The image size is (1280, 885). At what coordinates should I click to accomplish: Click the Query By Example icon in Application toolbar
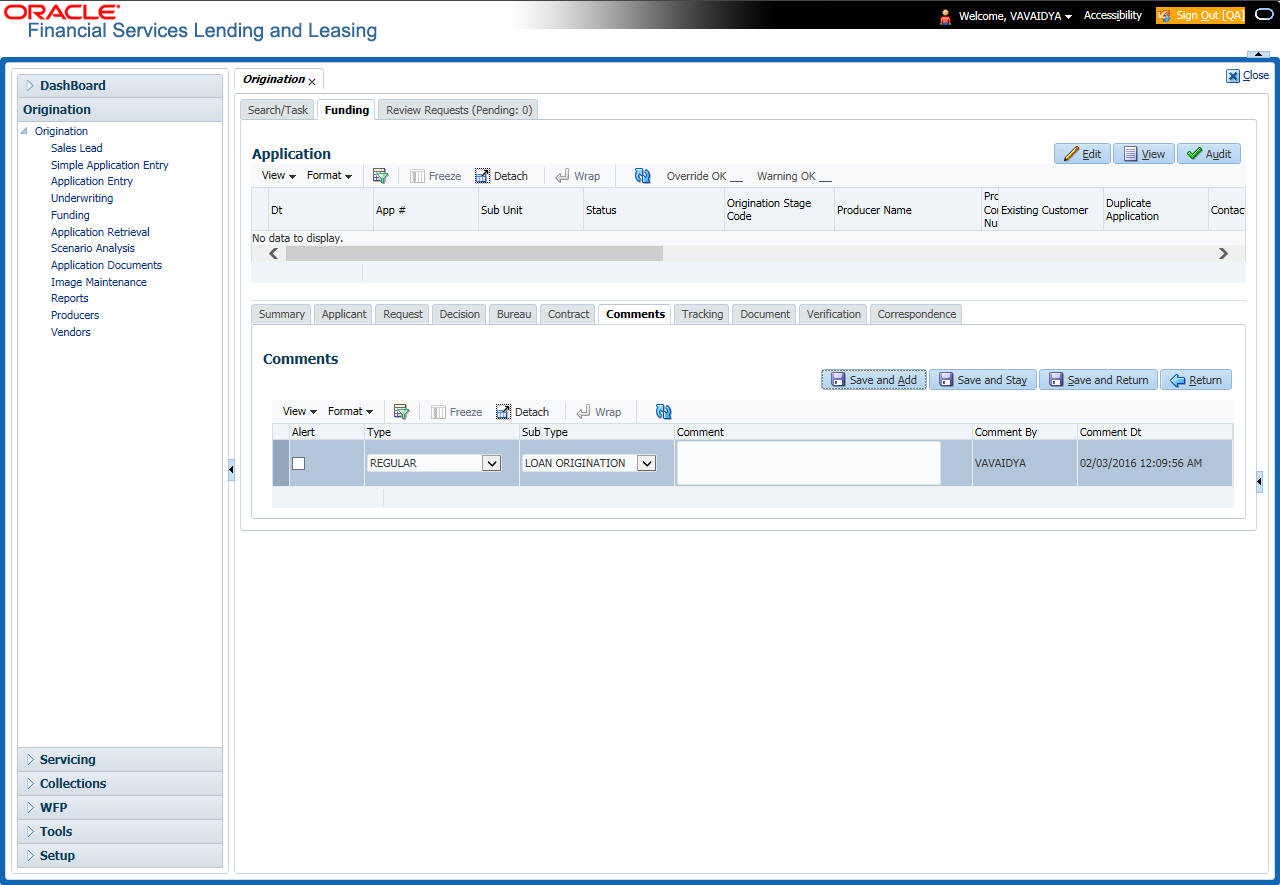point(380,176)
